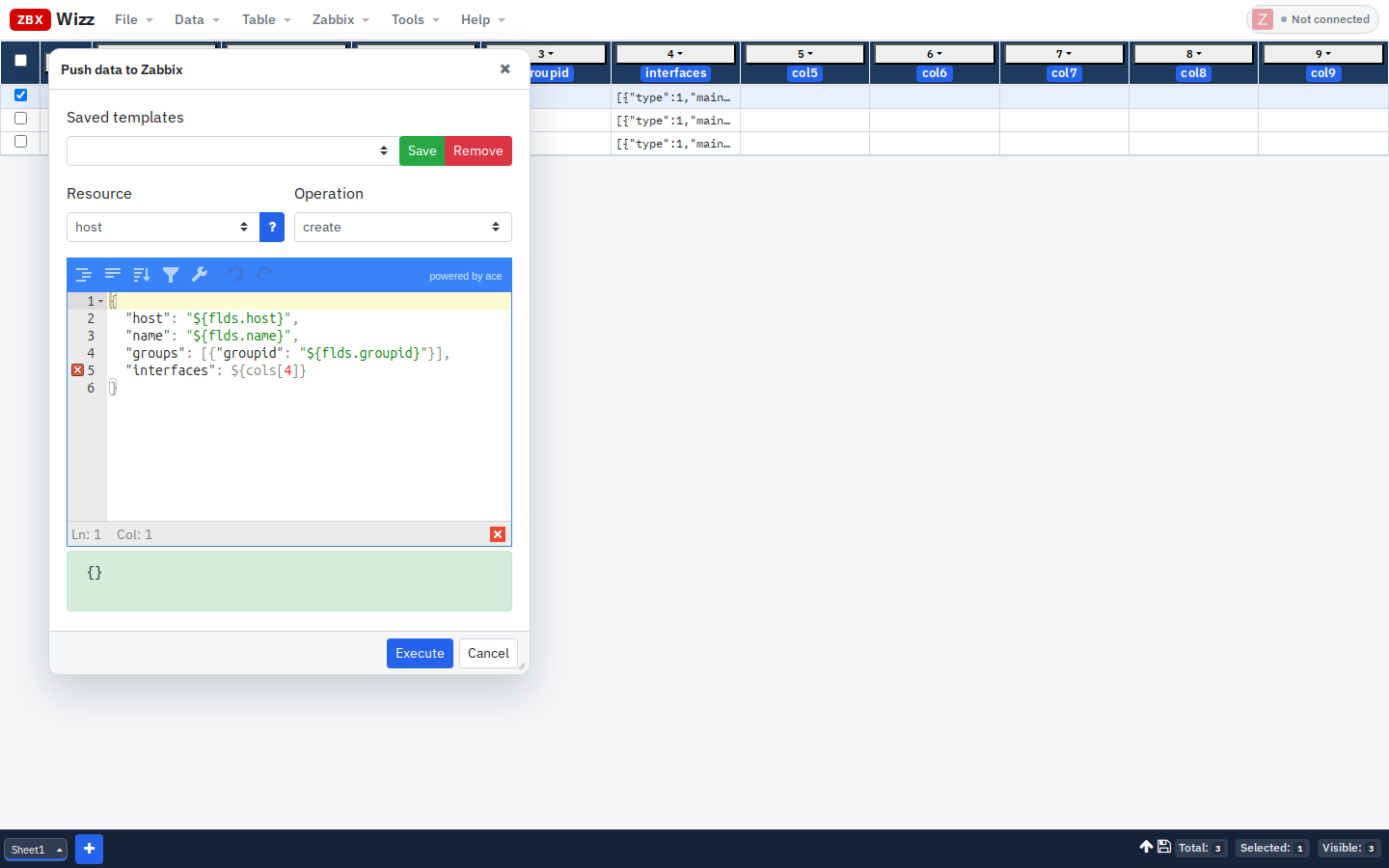Open the Operation dropdown showing create
This screenshot has width=1389, height=868.
coord(402,227)
